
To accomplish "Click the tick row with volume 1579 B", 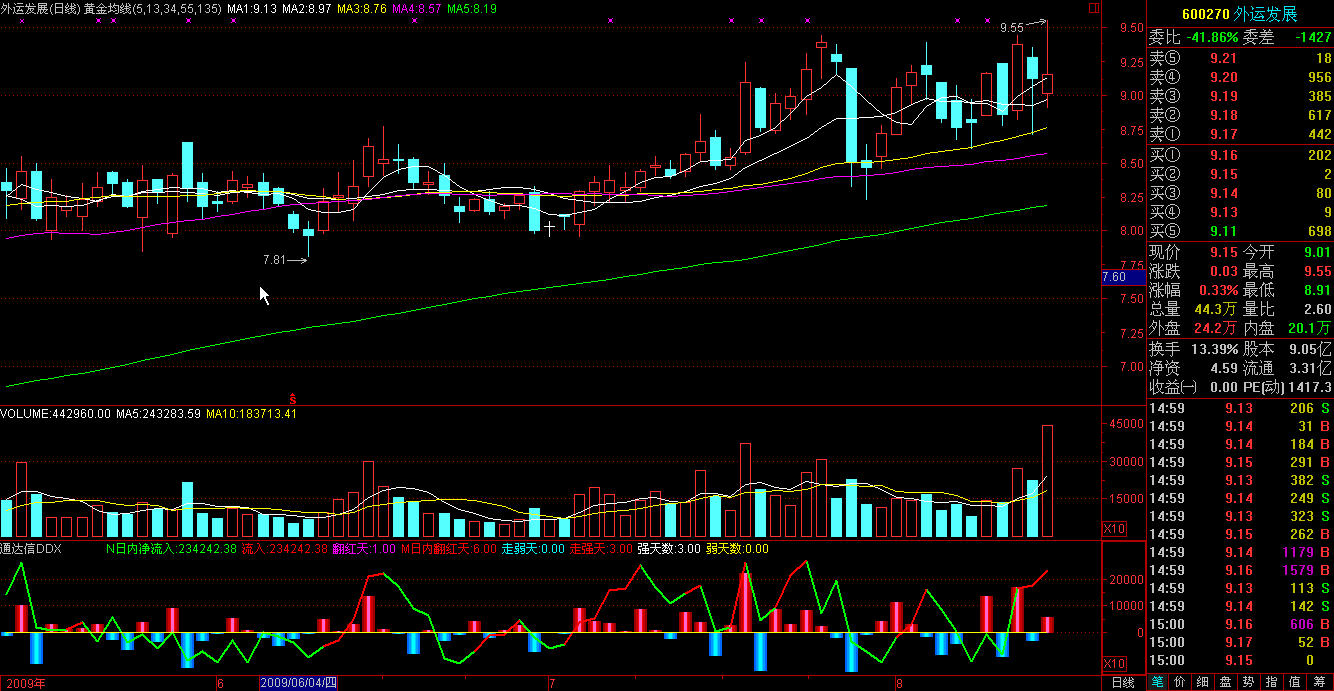I will 1240,570.
